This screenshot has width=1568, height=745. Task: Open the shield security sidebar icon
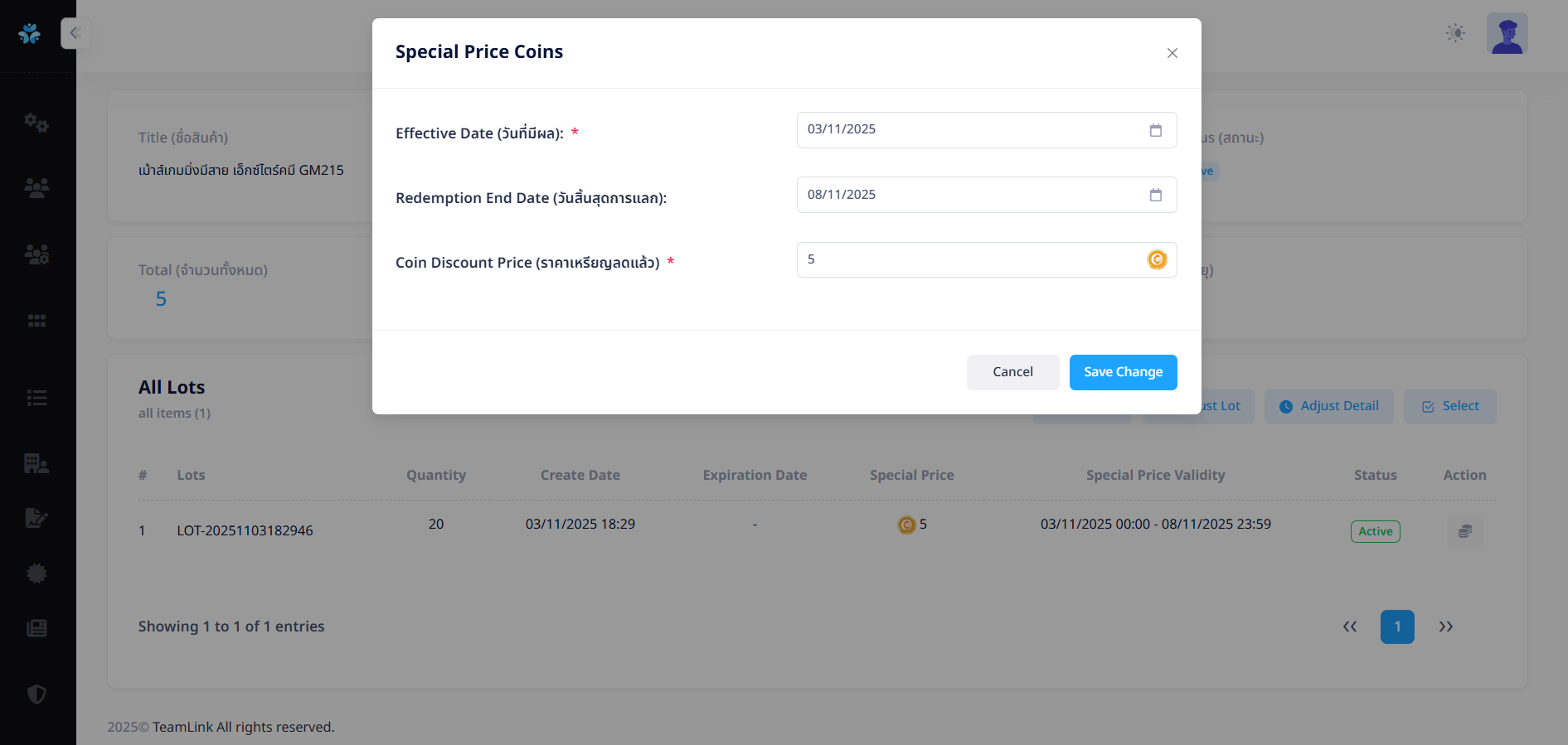coord(36,694)
